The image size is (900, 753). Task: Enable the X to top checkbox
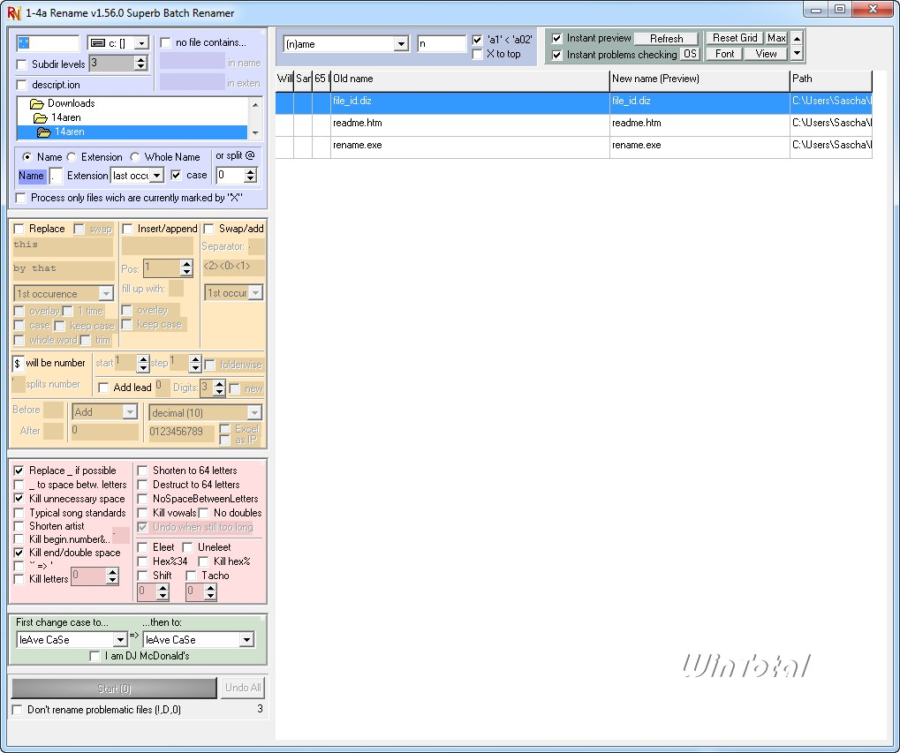coord(477,55)
